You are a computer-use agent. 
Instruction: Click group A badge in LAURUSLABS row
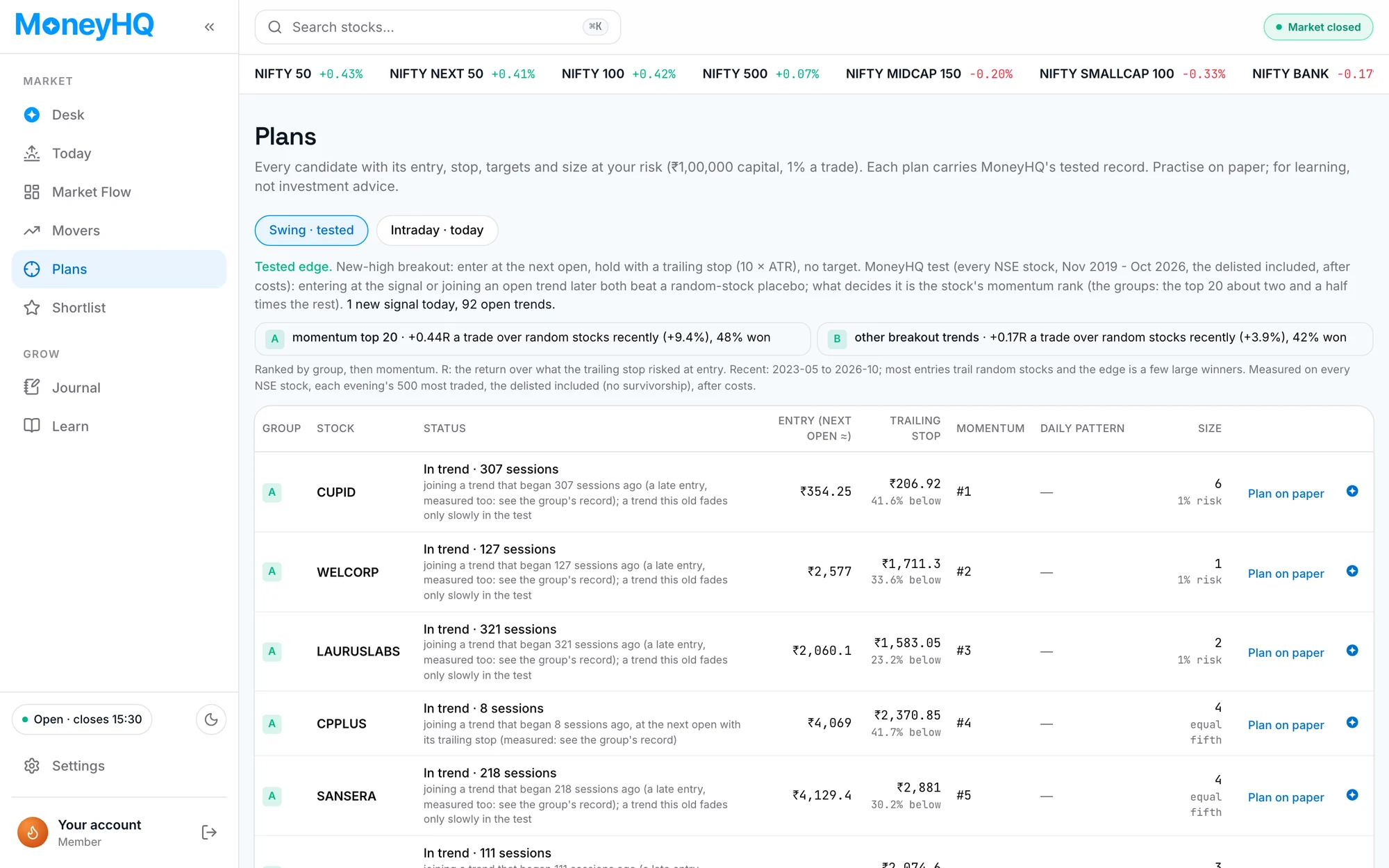click(x=272, y=651)
